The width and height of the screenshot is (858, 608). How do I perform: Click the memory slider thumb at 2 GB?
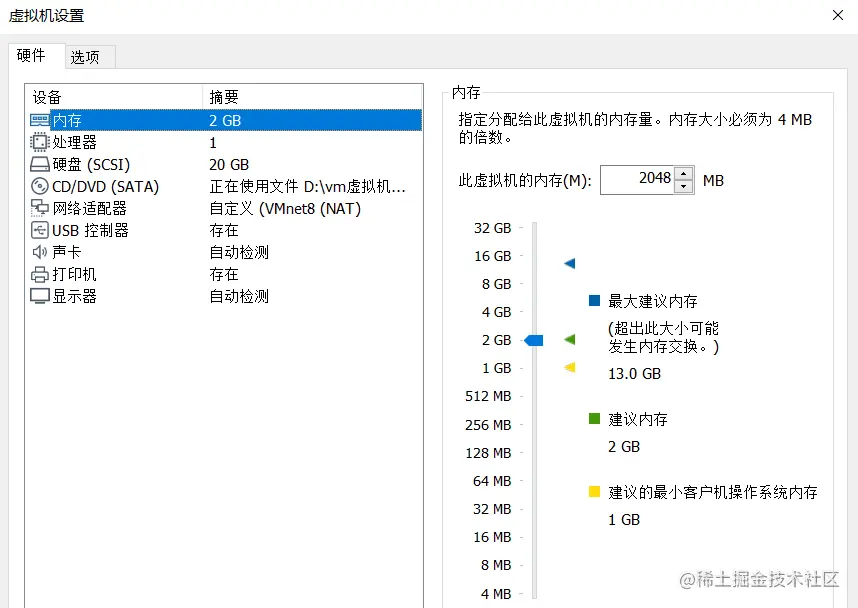[x=534, y=340]
